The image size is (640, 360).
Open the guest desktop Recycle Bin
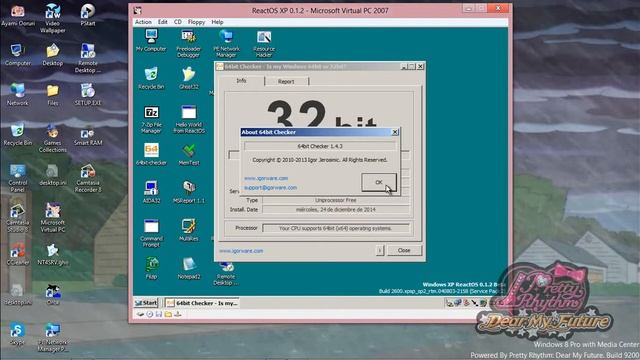[151, 78]
